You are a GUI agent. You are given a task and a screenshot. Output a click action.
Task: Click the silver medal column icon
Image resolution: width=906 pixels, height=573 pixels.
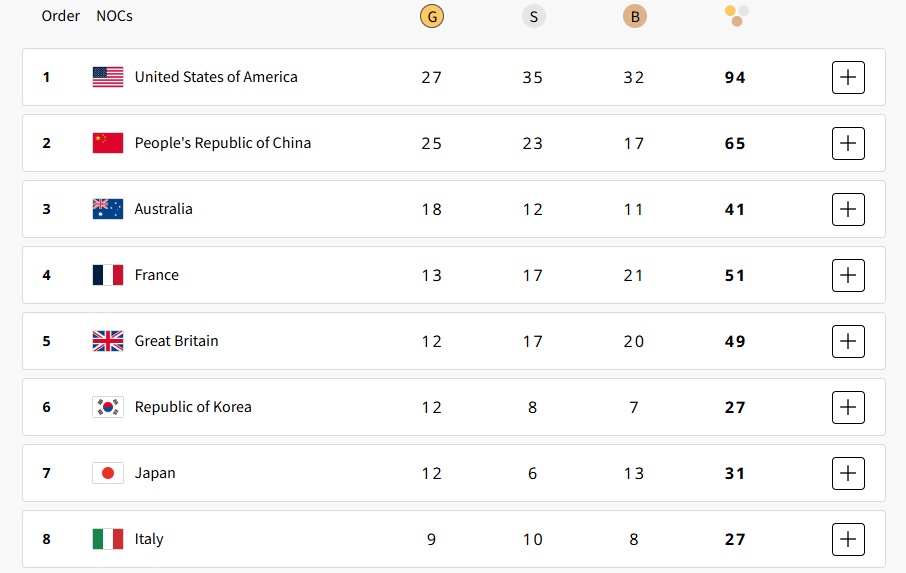click(533, 16)
